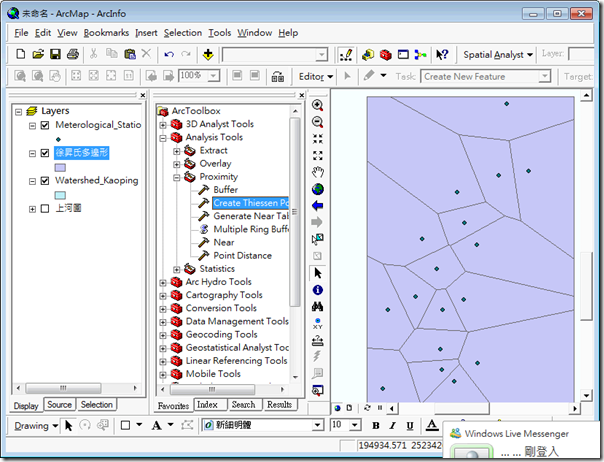This screenshot has width=604, height=462.
Task: Toggle bold text formatting
Action: [x=376, y=425]
